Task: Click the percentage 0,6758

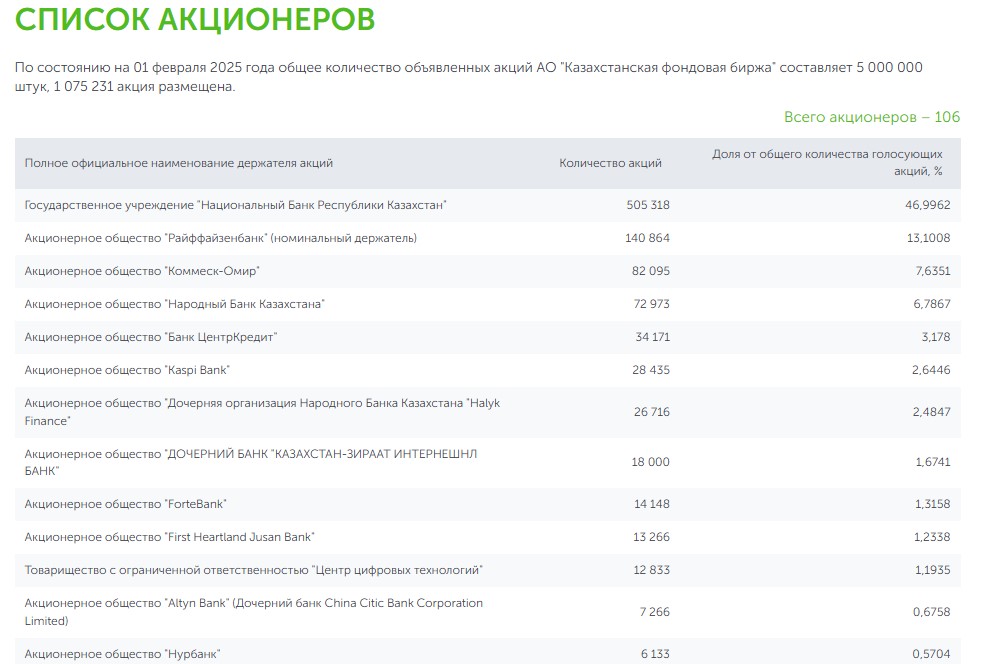Action: [x=932, y=612]
